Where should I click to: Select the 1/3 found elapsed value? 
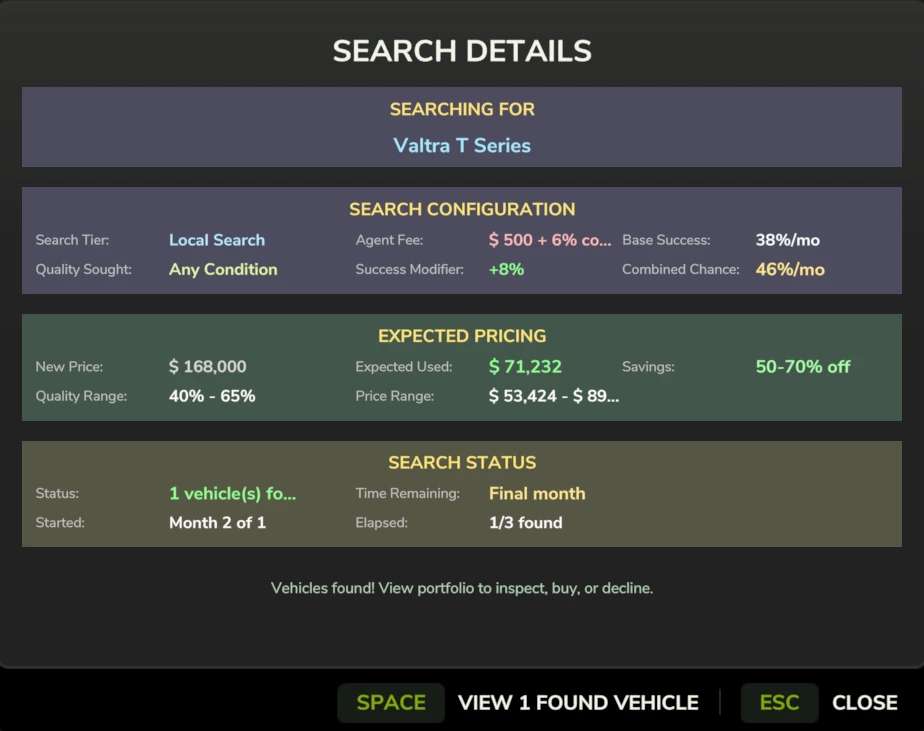point(525,522)
